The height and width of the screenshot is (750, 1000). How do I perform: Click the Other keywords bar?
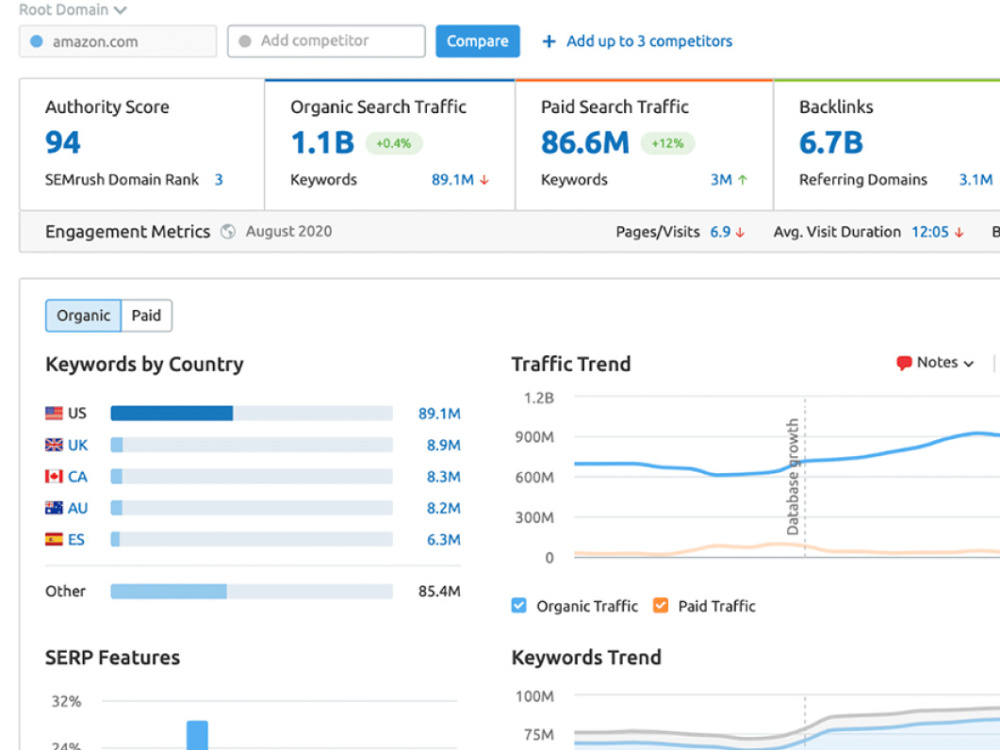click(251, 591)
